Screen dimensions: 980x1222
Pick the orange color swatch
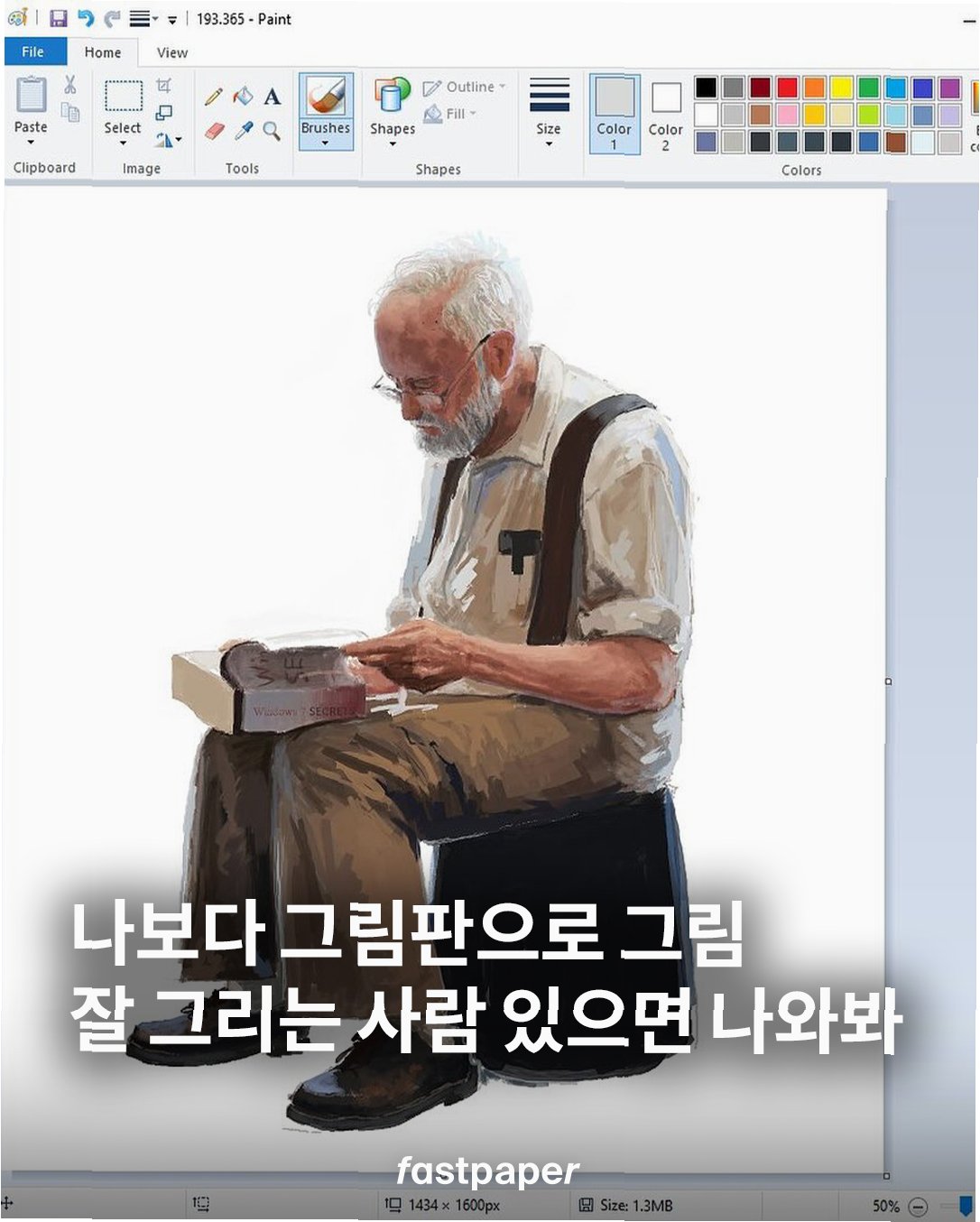[x=815, y=88]
